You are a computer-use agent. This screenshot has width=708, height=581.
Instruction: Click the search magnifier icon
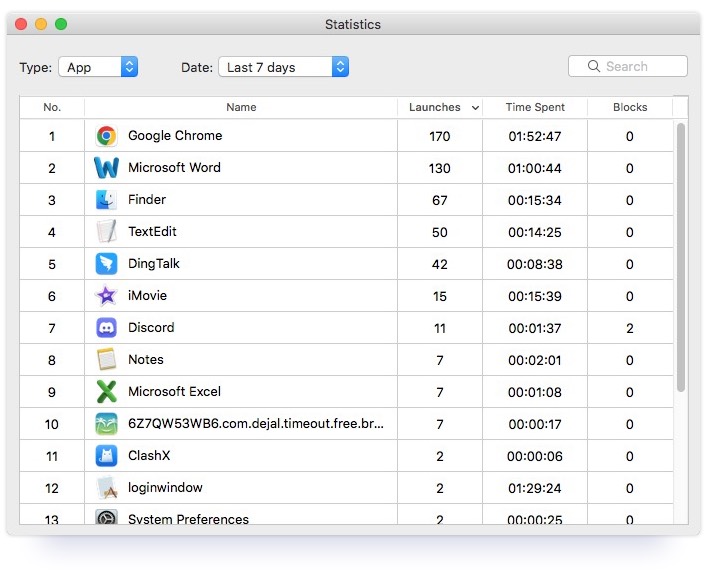594,66
